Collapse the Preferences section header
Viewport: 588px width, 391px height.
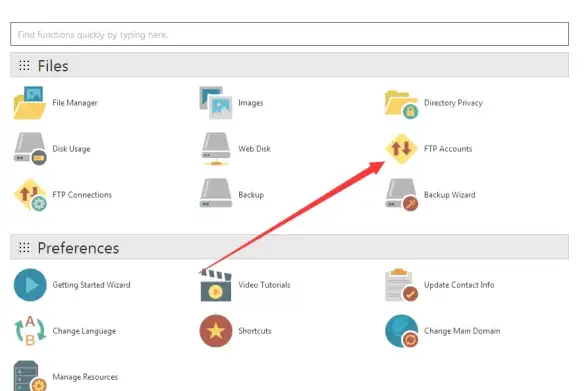290,247
